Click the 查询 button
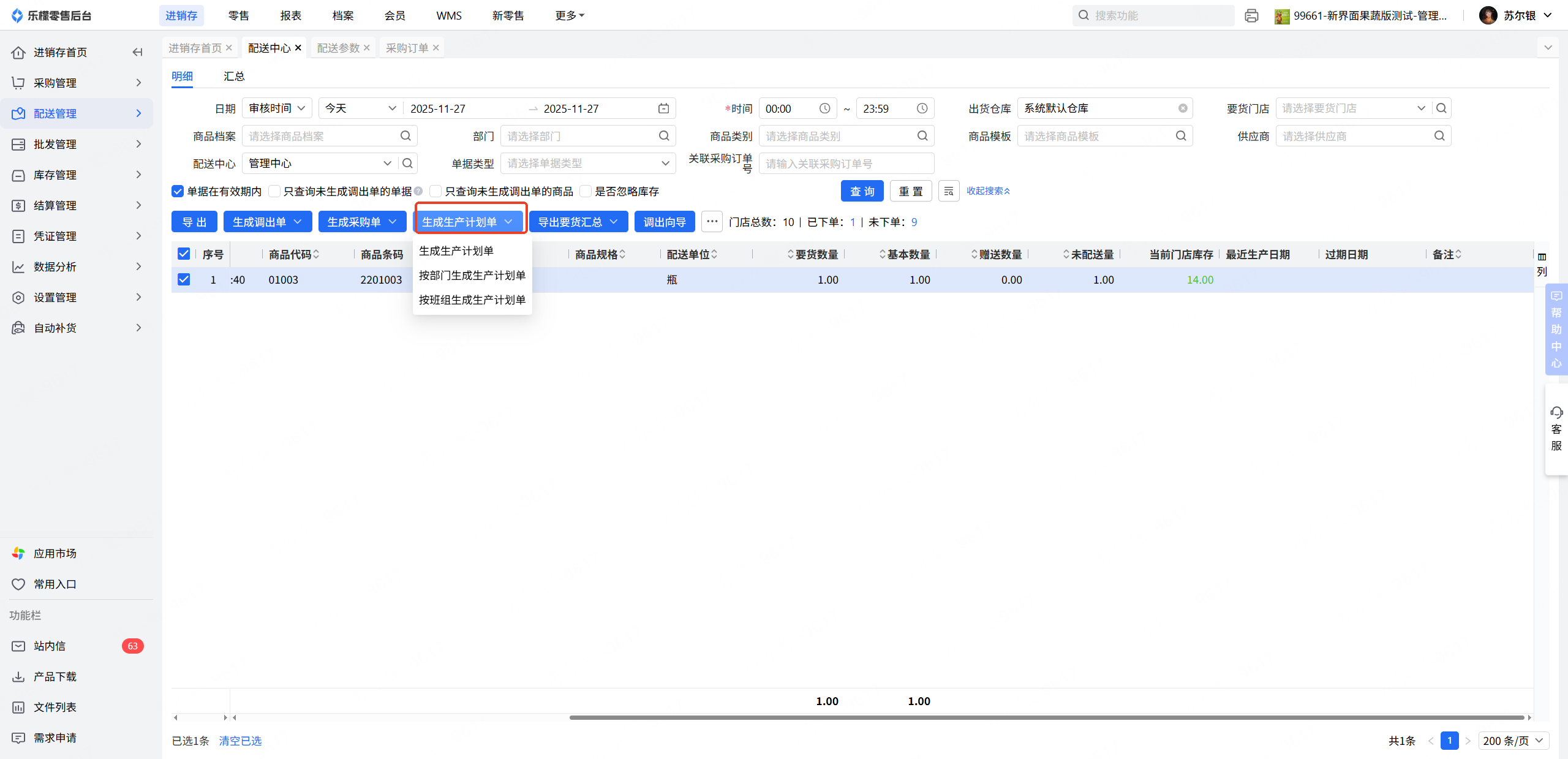Image resolution: width=1568 pixels, height=759 pixels. point(862,191)
